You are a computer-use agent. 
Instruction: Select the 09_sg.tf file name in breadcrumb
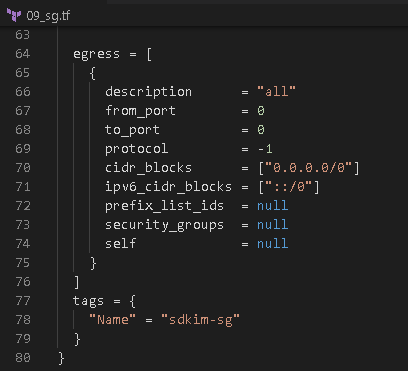[48, 16]
